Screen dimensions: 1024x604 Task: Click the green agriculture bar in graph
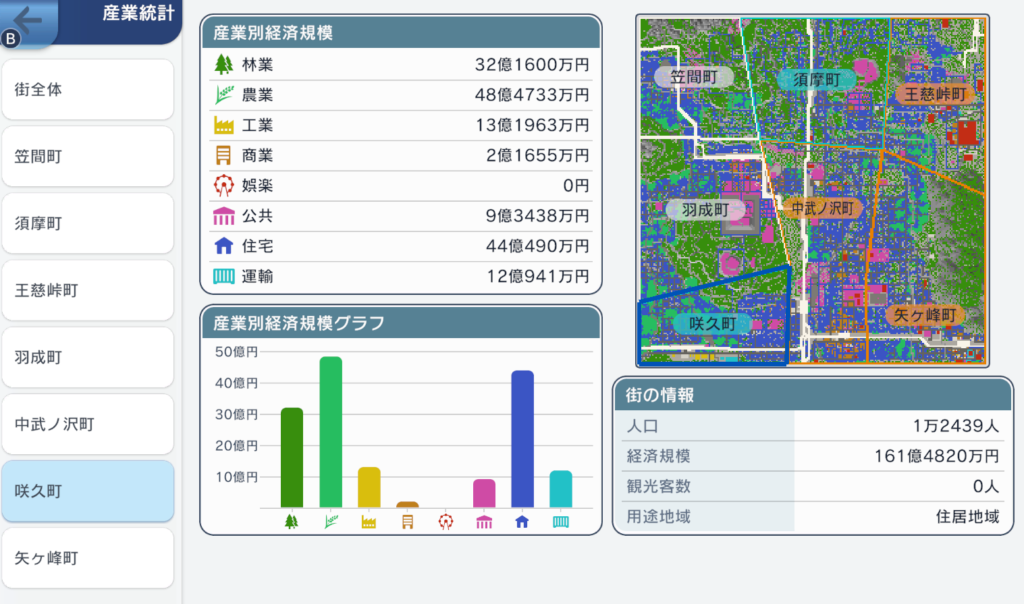(330, 432)
